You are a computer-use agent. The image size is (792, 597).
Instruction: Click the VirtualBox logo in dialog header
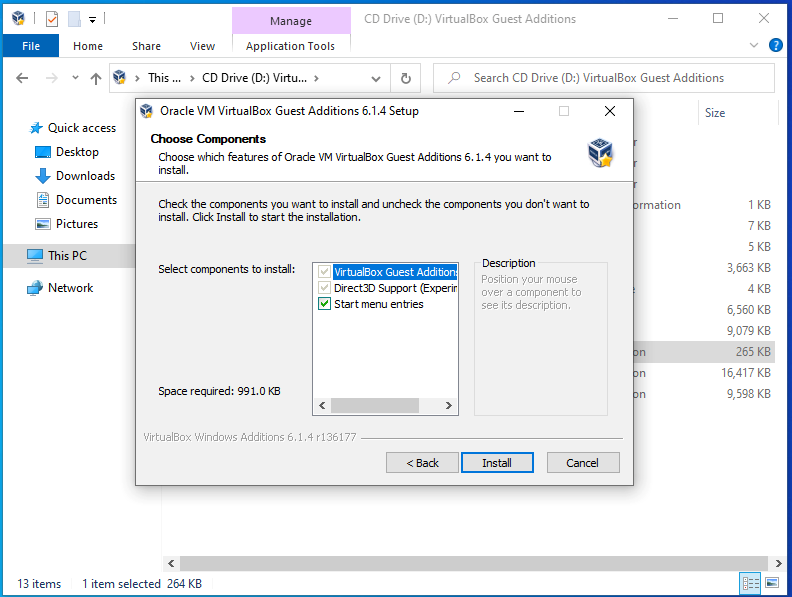(x=600, y=153)
